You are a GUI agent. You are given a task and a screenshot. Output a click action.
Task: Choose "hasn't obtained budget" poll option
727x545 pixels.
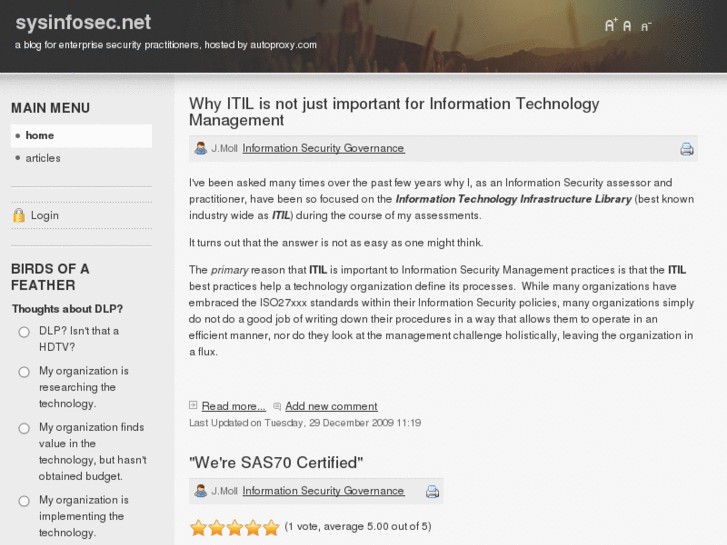pyautogui.click(x=24, y=428)
